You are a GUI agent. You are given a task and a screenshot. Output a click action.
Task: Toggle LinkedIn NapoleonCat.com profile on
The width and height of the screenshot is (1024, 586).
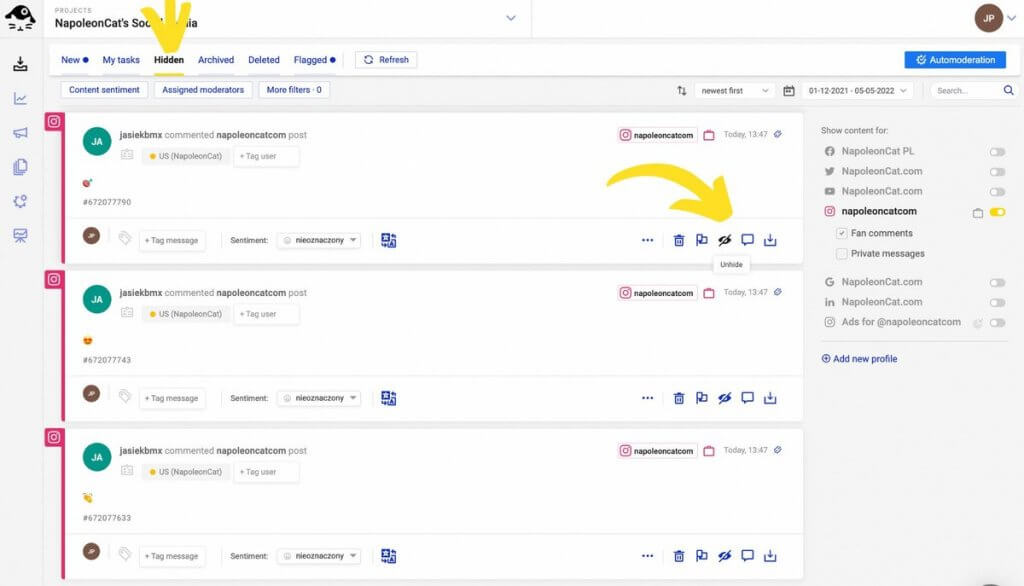click(x=997, y=302)
